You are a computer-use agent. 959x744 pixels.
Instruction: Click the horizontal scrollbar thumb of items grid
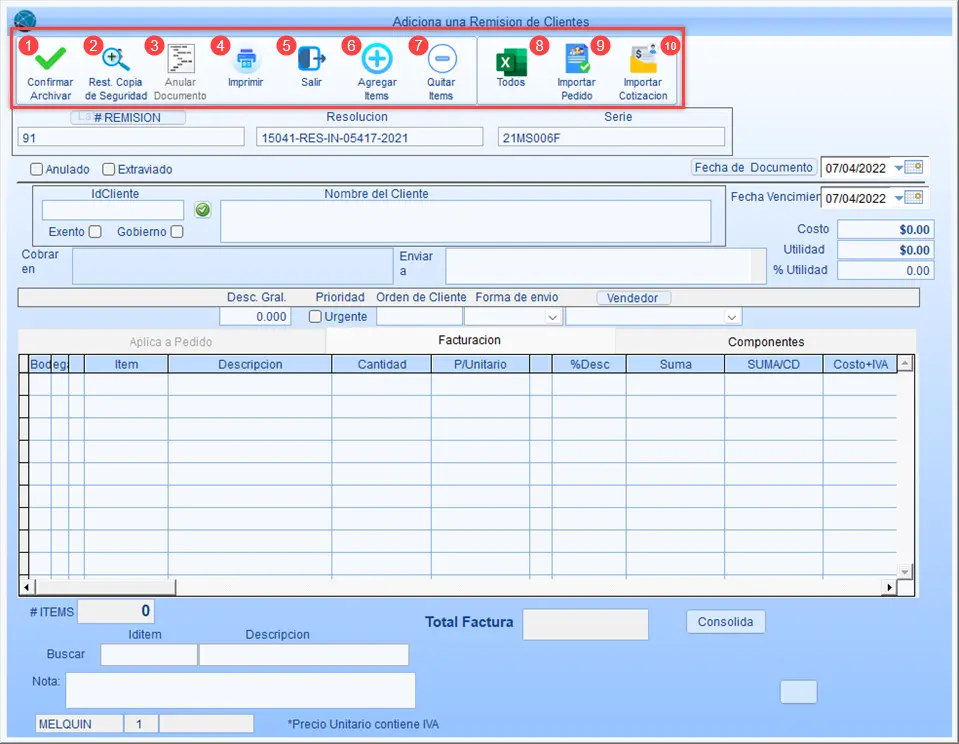[x=105, y=587]
